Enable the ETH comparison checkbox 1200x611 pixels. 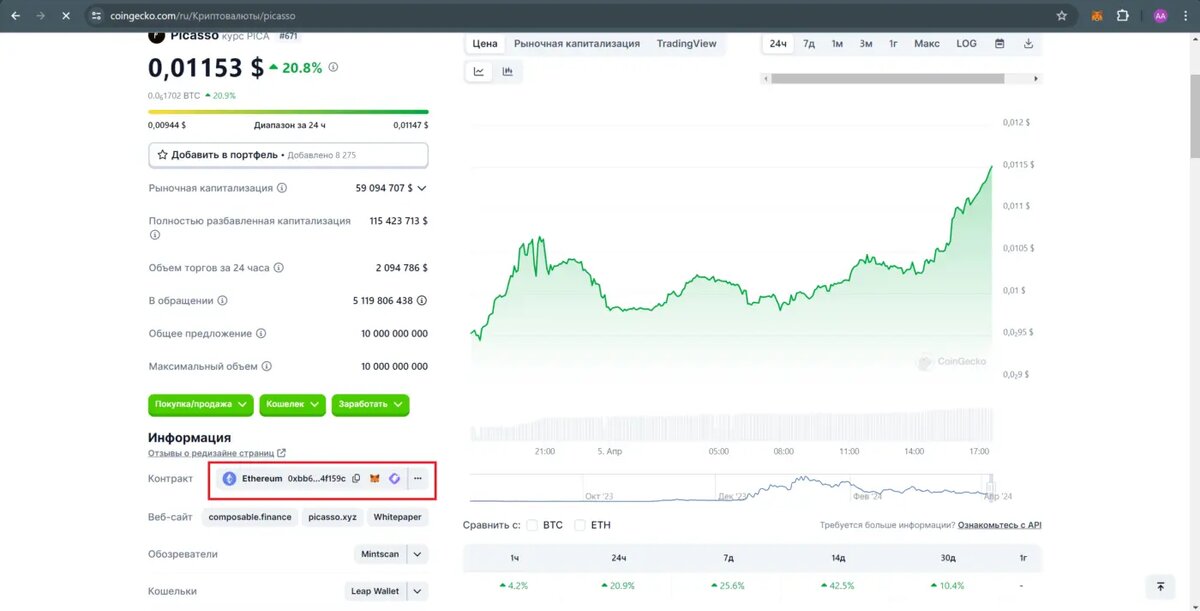[580, 525]
